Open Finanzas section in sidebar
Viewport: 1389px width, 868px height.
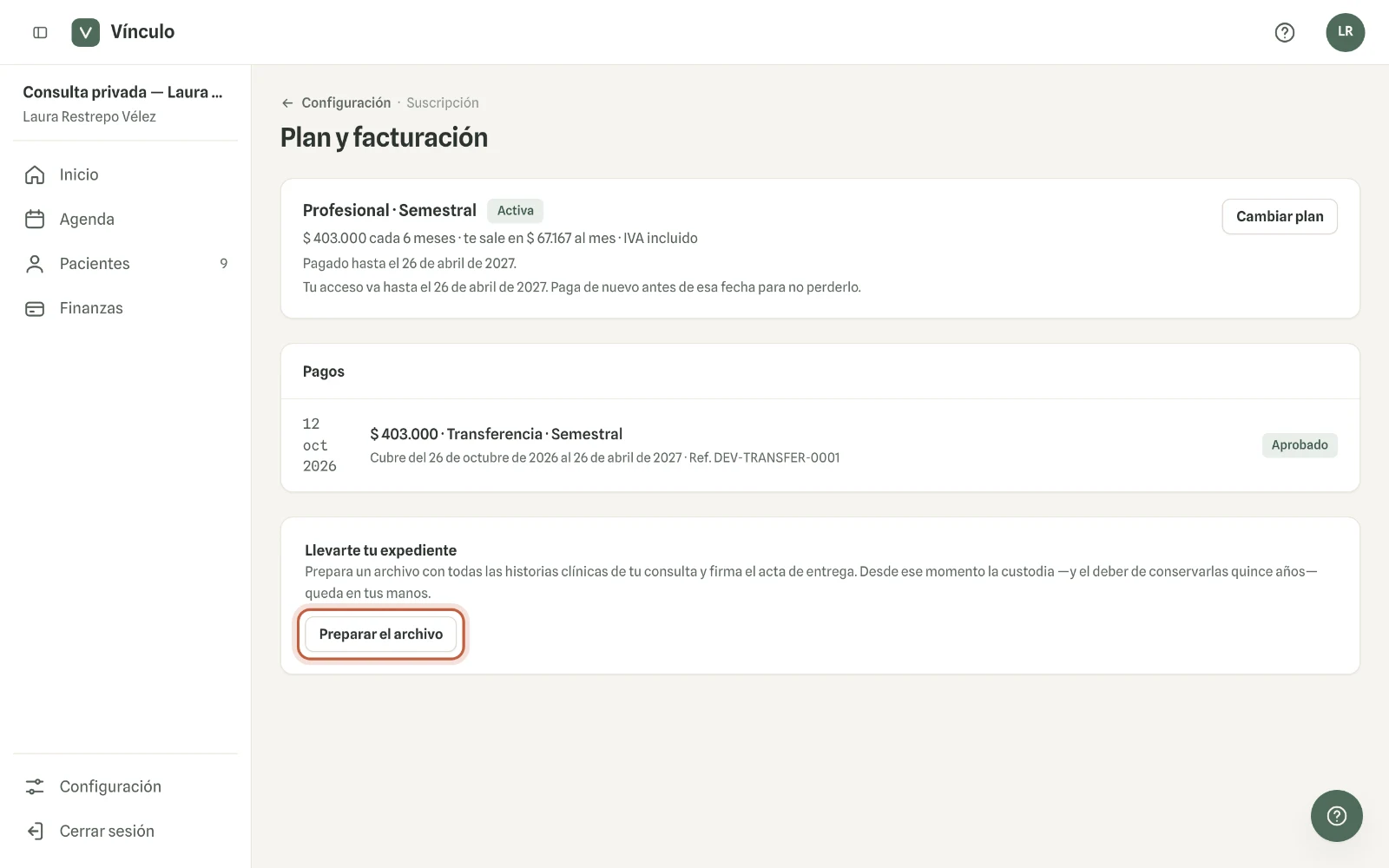click(x=126, y=308)
